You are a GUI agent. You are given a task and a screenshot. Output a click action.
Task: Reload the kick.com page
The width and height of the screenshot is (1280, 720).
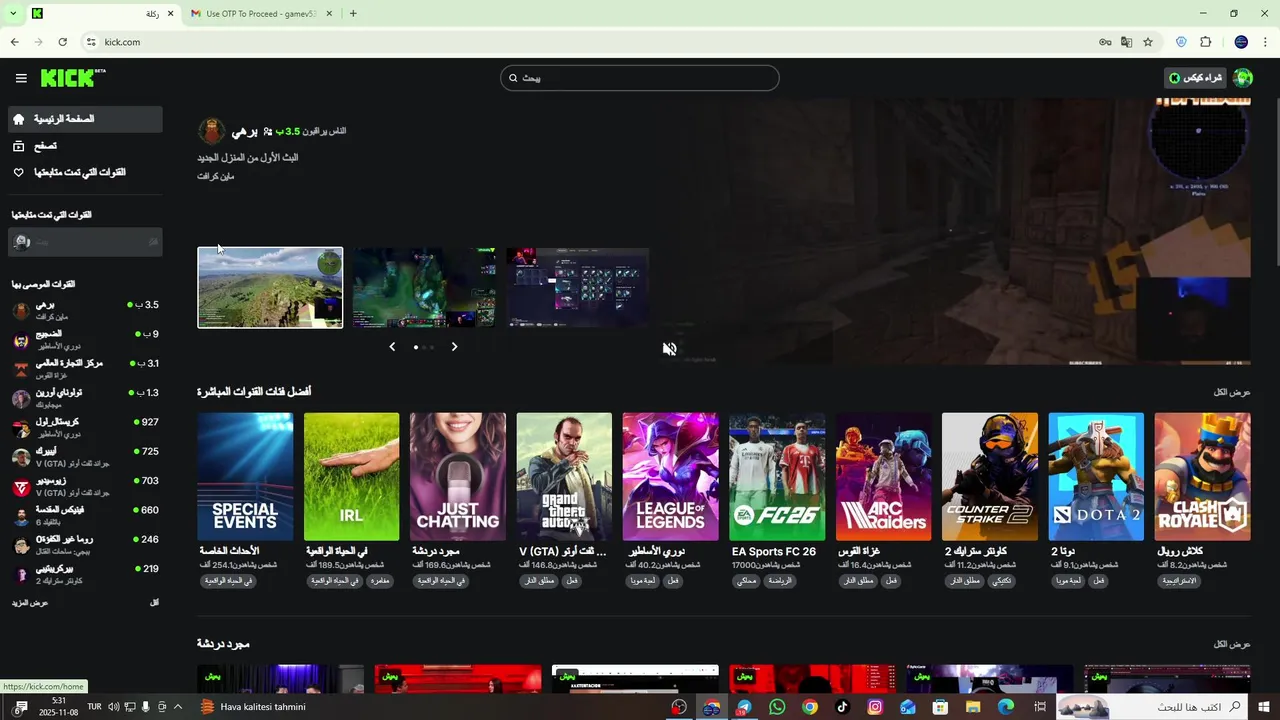click(x=62, y=42)
